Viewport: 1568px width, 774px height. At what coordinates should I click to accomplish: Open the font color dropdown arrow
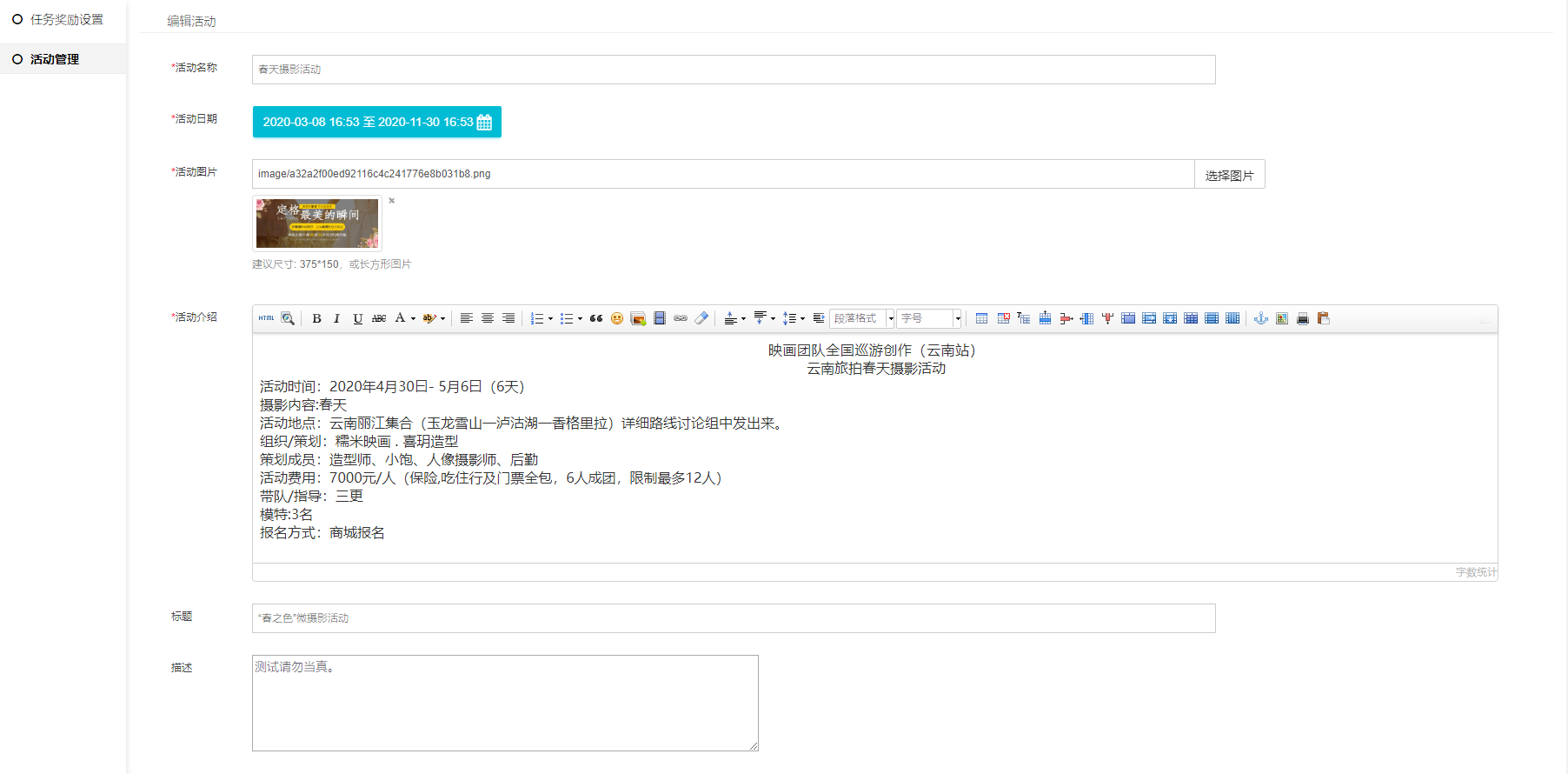413,318
